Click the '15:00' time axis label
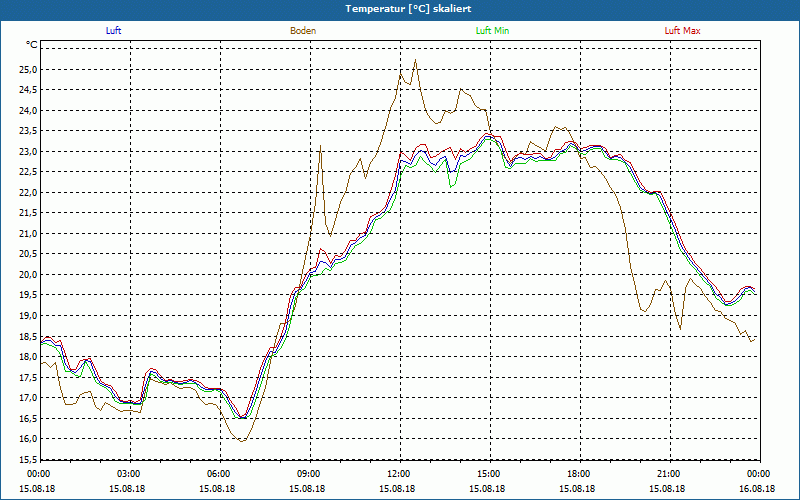This screenshot has width=800, height=500. click(x=488, y=474)
